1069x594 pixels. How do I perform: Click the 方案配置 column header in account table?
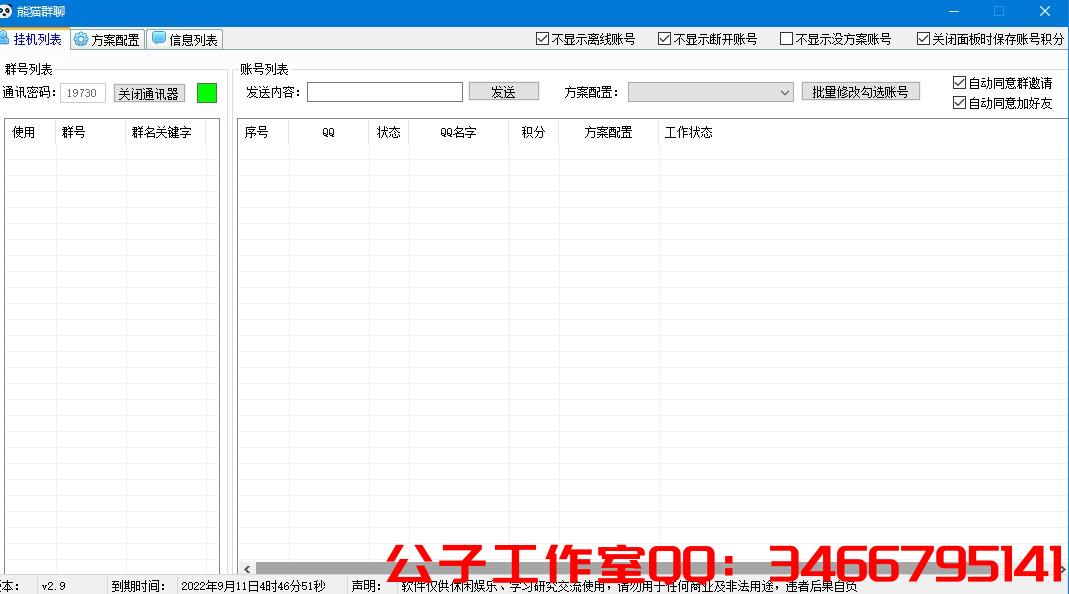pyautogui.click(x=608, y=132)
